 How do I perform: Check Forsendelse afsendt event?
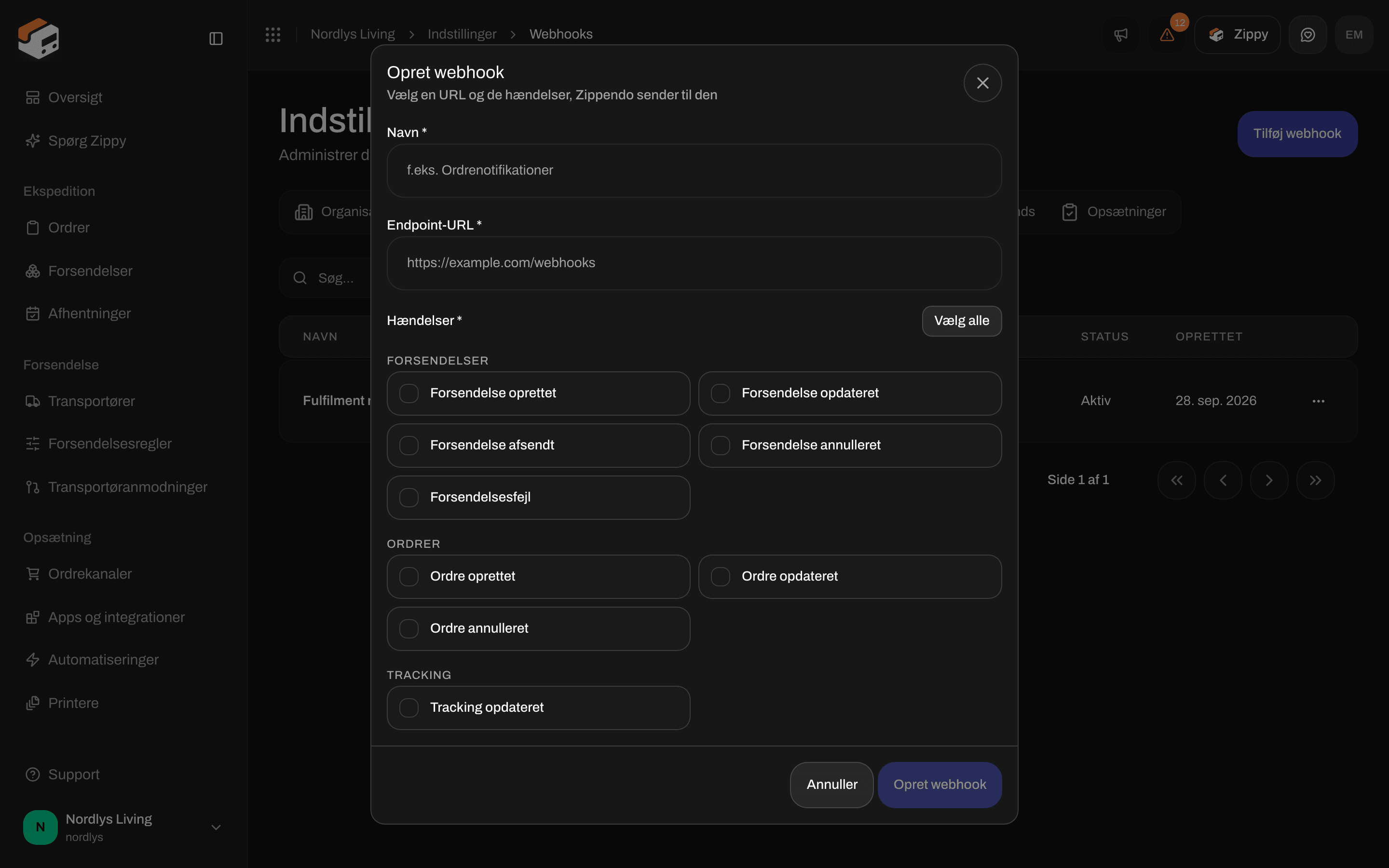click(x=538, y=446)
